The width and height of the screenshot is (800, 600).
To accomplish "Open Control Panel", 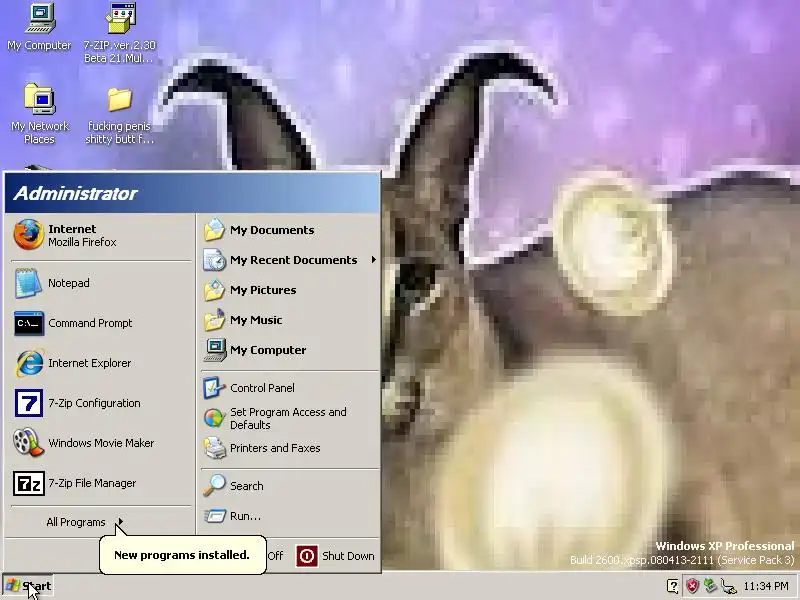I will [290, 388].
